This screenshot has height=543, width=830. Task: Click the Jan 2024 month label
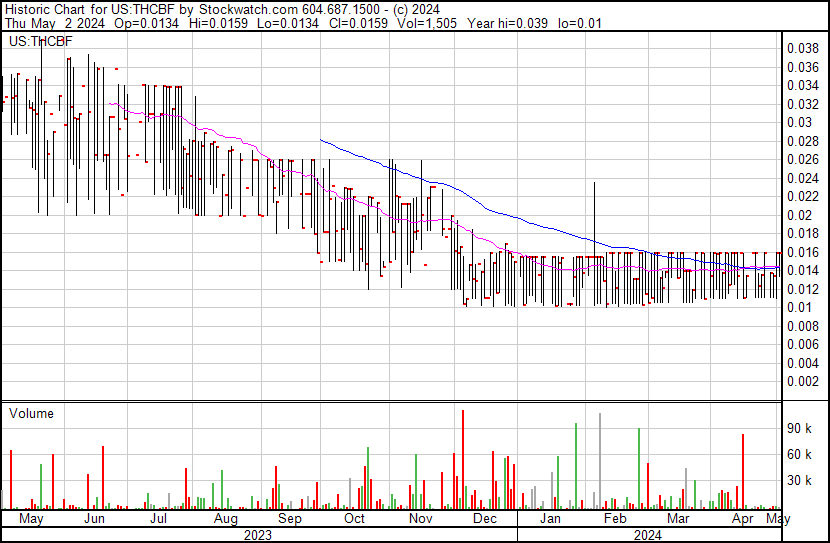point(550,518)
